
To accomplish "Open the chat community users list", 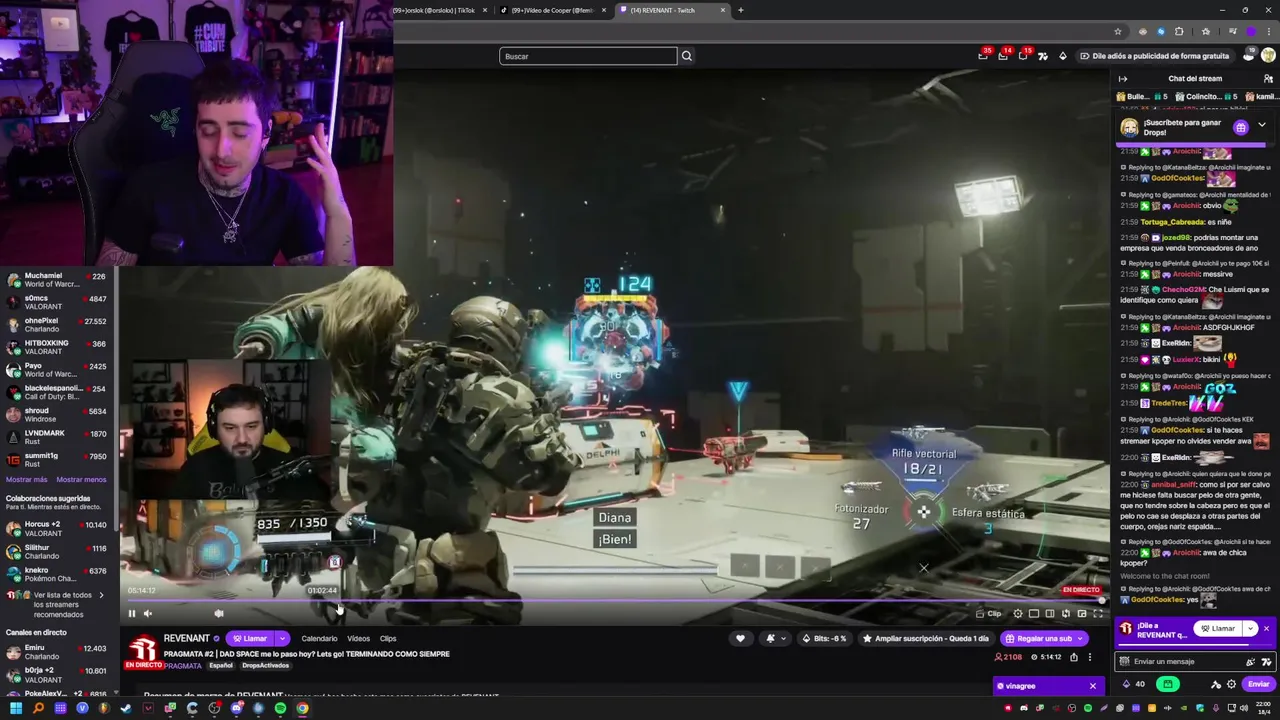I will 1268,79.
